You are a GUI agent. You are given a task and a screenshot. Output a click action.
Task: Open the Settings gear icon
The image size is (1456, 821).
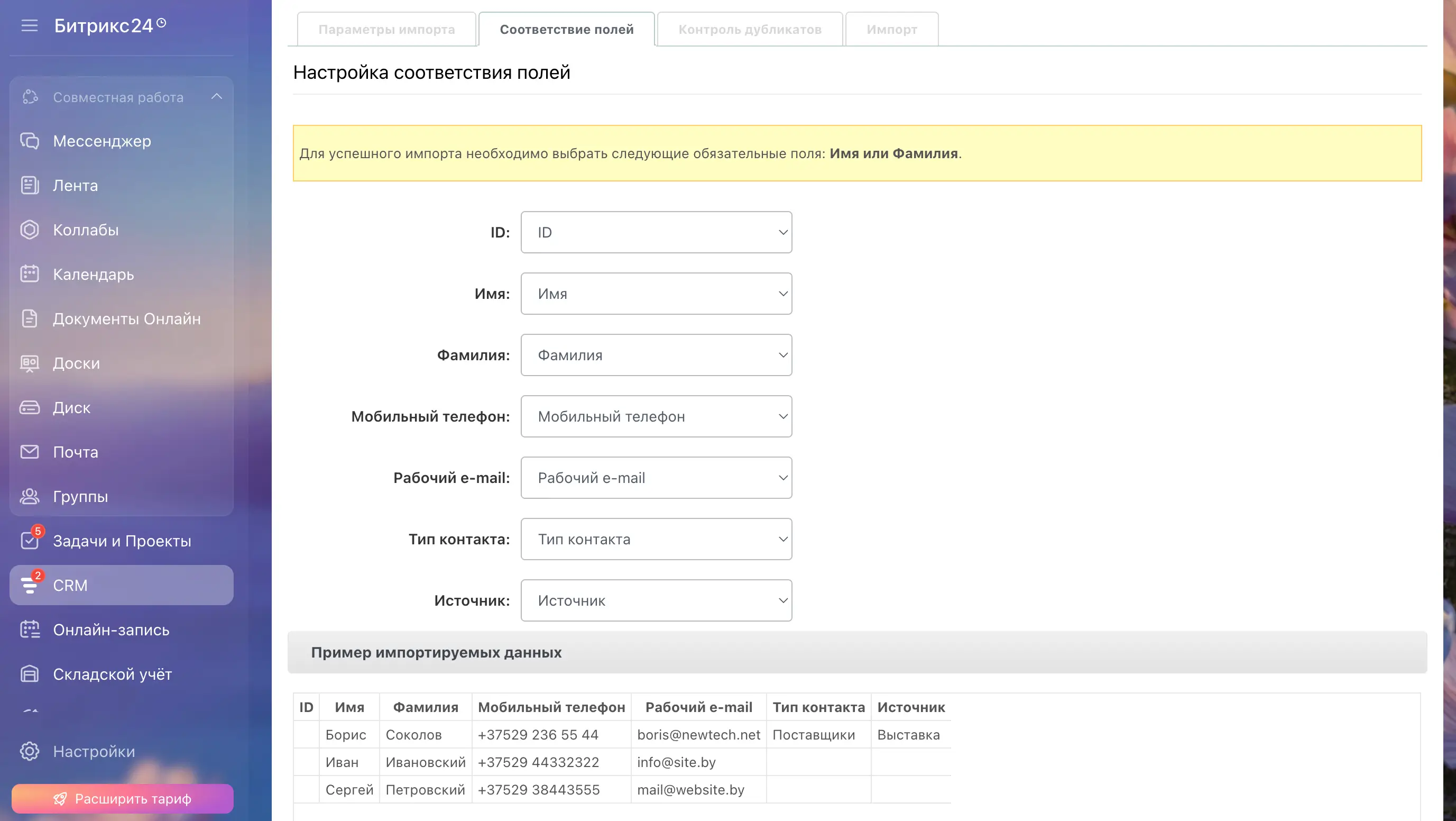click(x=30, y=752)
